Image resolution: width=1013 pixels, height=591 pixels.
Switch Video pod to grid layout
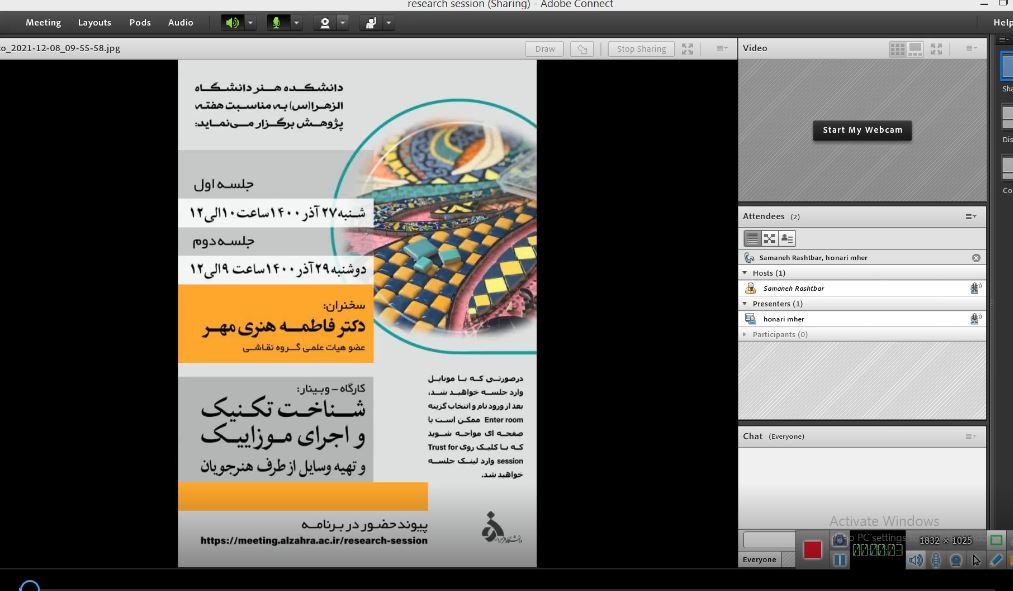pos(897,49)
